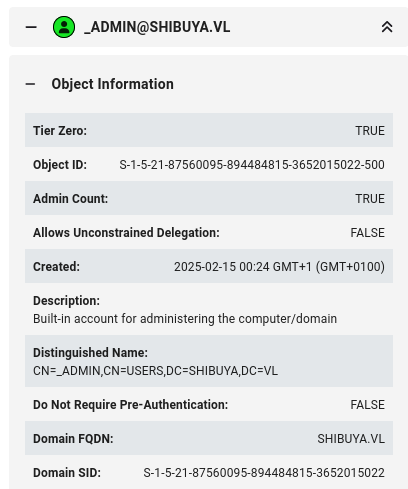Click the green user icon for _ADMIN
The width and height of the screenshot is (408, 489).
pyautogui.click(x=64, y=27)
